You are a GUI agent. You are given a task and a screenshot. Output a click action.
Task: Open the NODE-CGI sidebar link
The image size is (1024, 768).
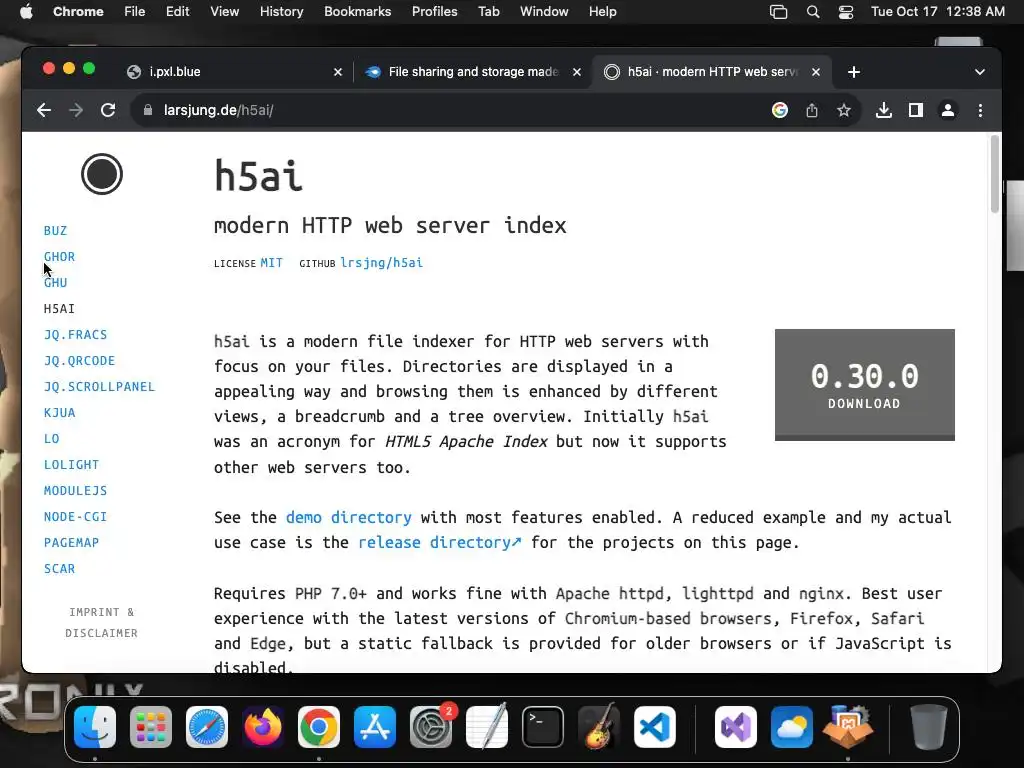[x=75, y=517]
